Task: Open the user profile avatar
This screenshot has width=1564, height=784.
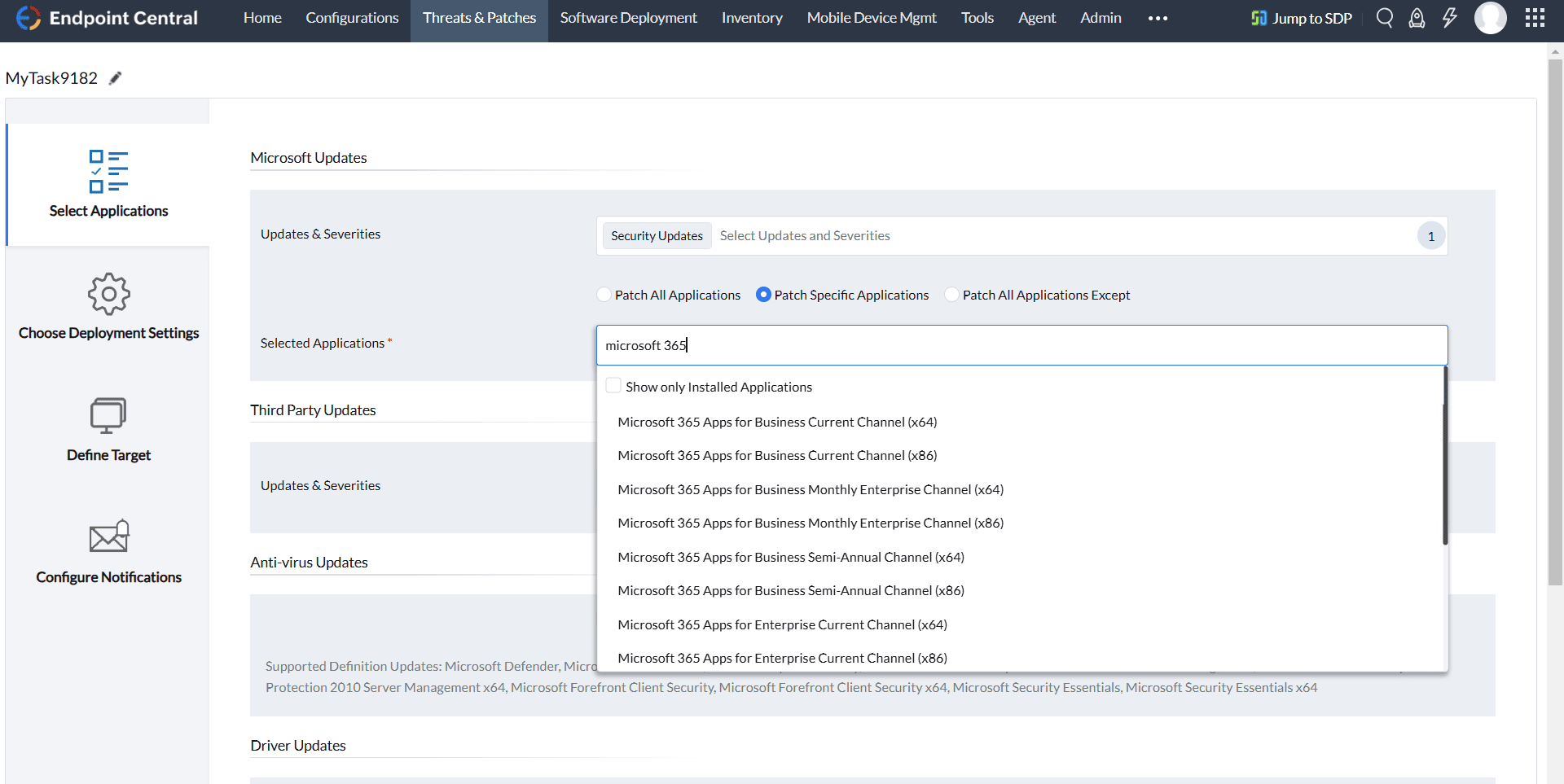Action: click(1491, 18)
